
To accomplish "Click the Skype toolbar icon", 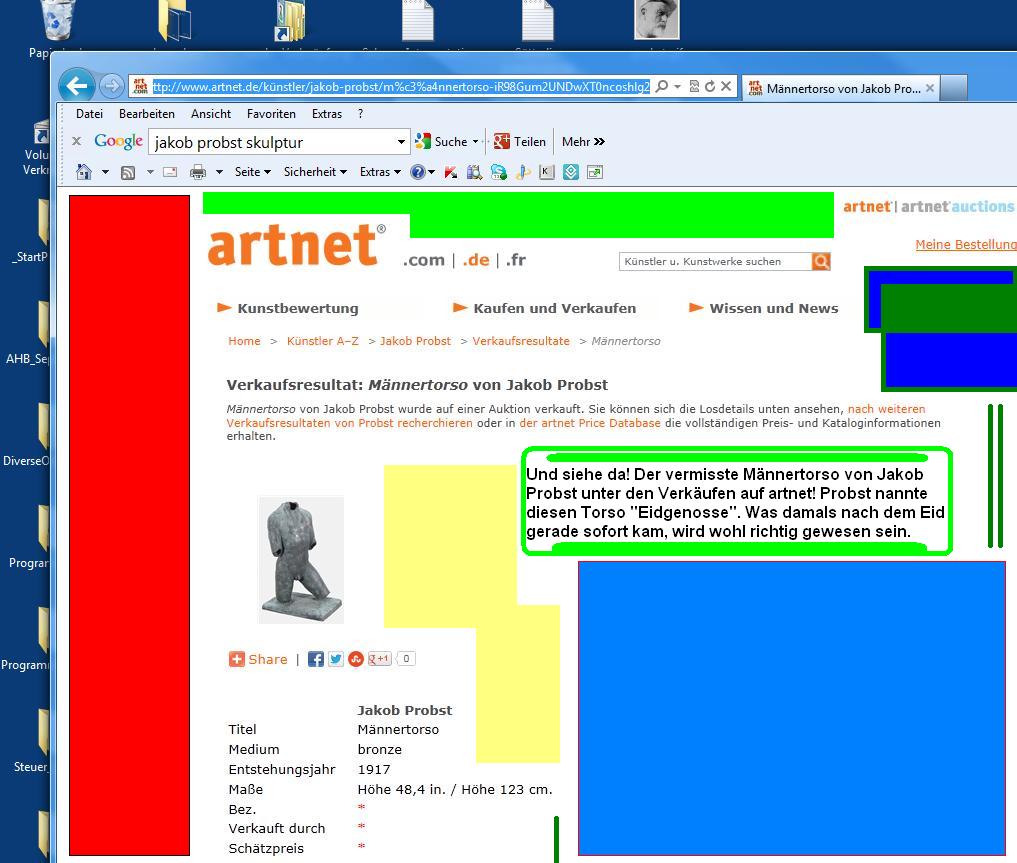I will click(499, 172).
